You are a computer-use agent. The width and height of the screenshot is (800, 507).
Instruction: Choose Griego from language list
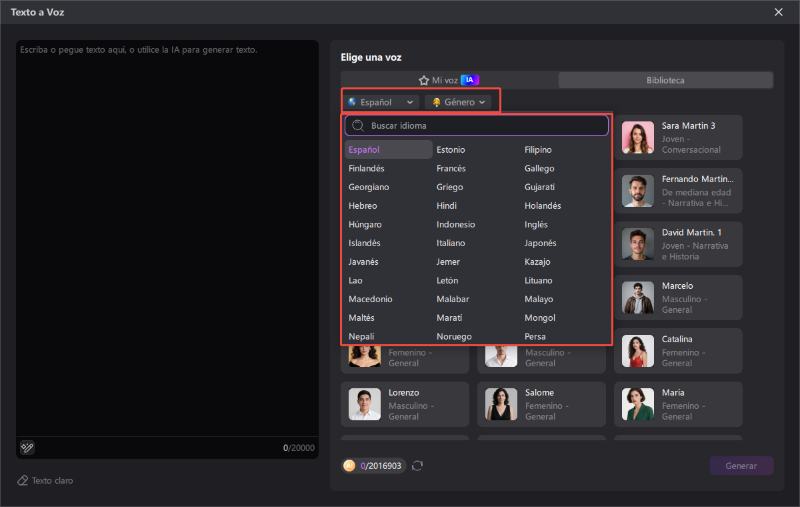449,187
